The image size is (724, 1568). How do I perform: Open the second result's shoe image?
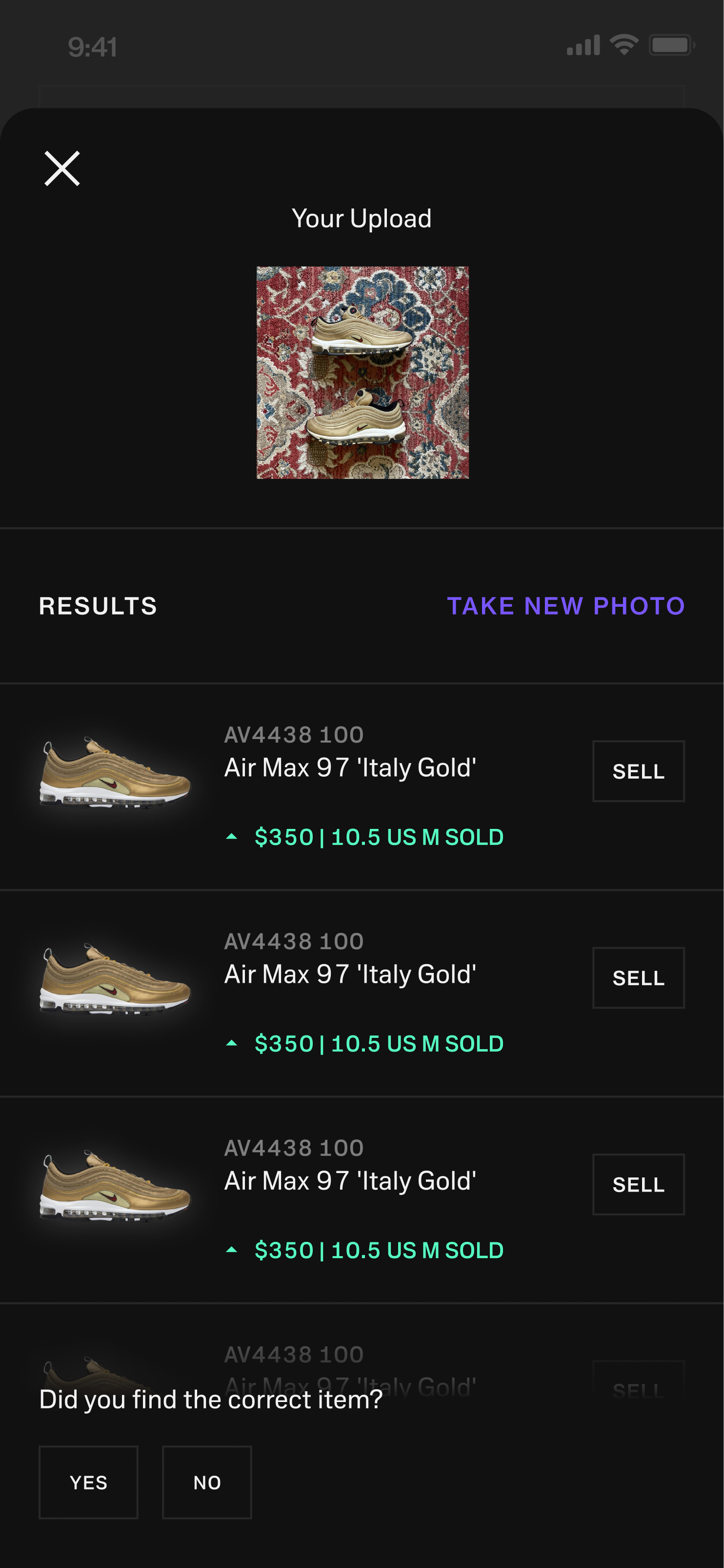click(x=115, y=978)
